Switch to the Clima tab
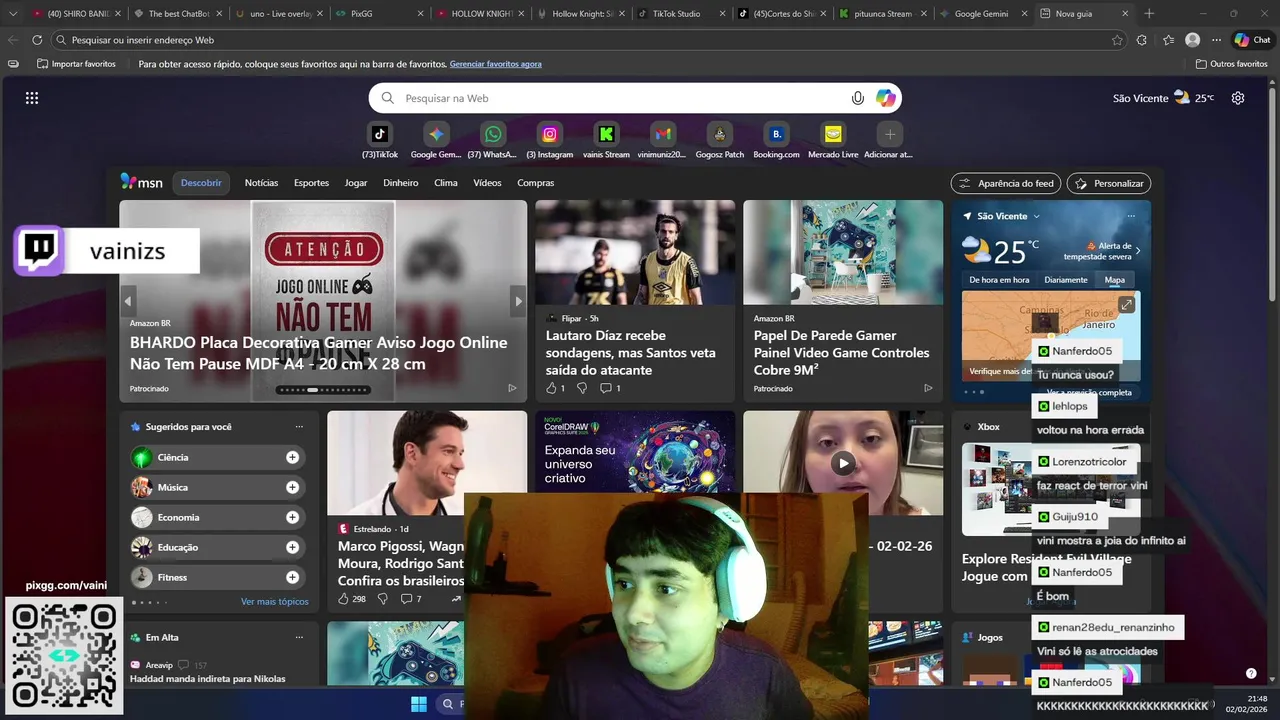Viewport: 1280px width, 720px height. pos(446,183)
